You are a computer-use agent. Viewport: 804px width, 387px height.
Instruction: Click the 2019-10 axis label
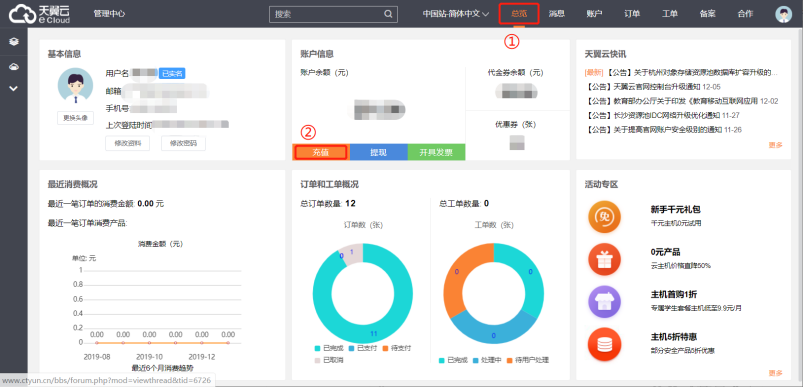[149, 357]
